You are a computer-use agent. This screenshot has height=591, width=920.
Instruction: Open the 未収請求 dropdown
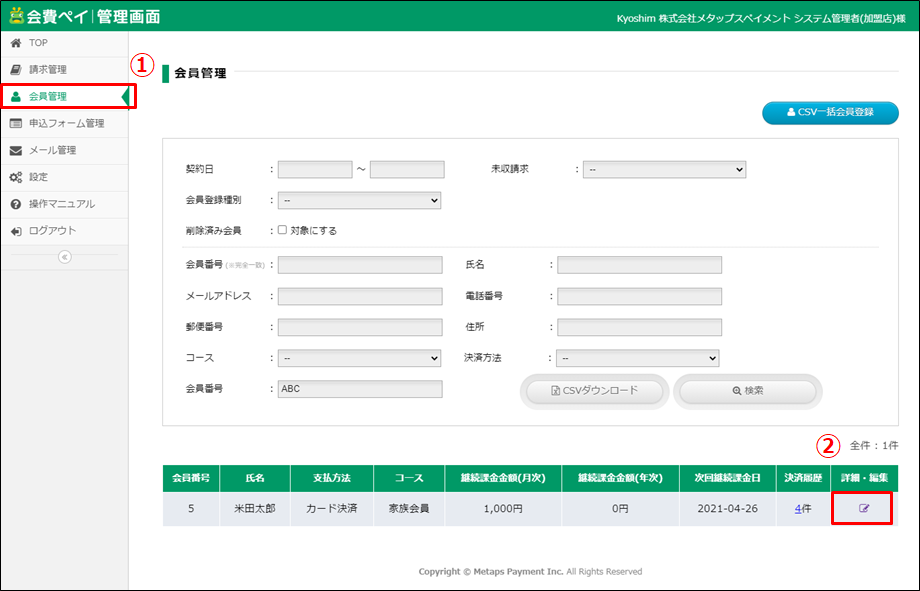click(x=664, y=170)
